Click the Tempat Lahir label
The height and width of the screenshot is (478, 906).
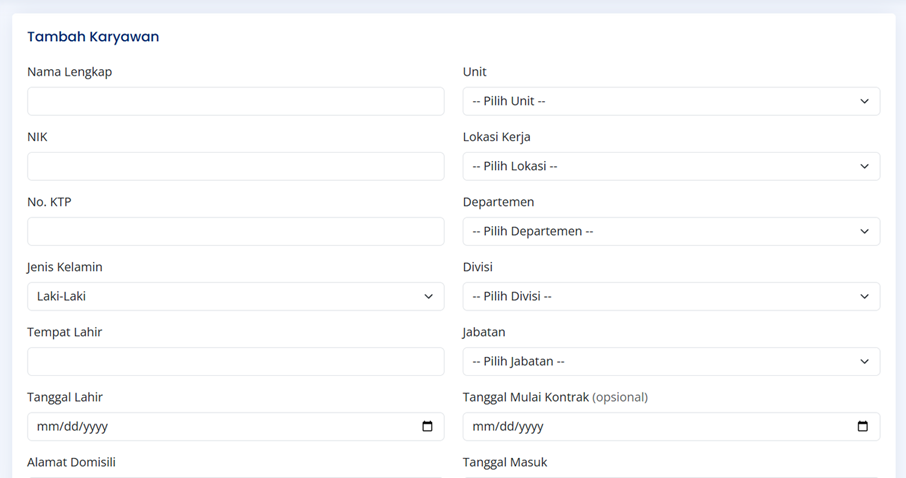(x=65, y=332)
